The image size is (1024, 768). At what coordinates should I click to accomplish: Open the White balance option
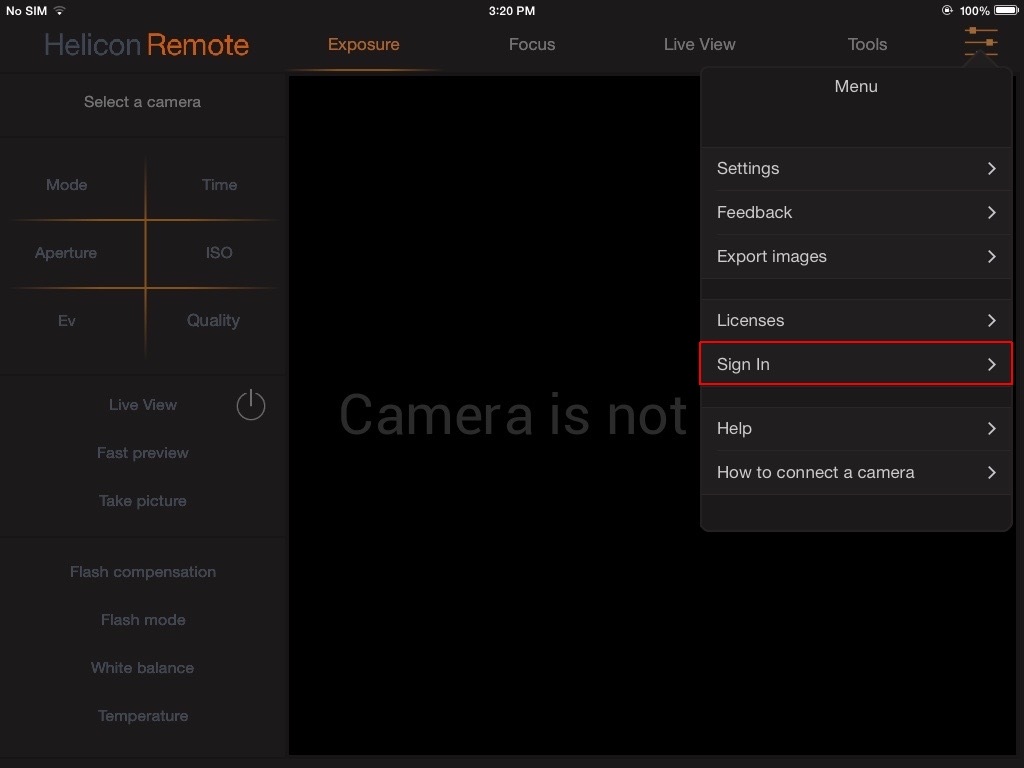coord(142,667)
